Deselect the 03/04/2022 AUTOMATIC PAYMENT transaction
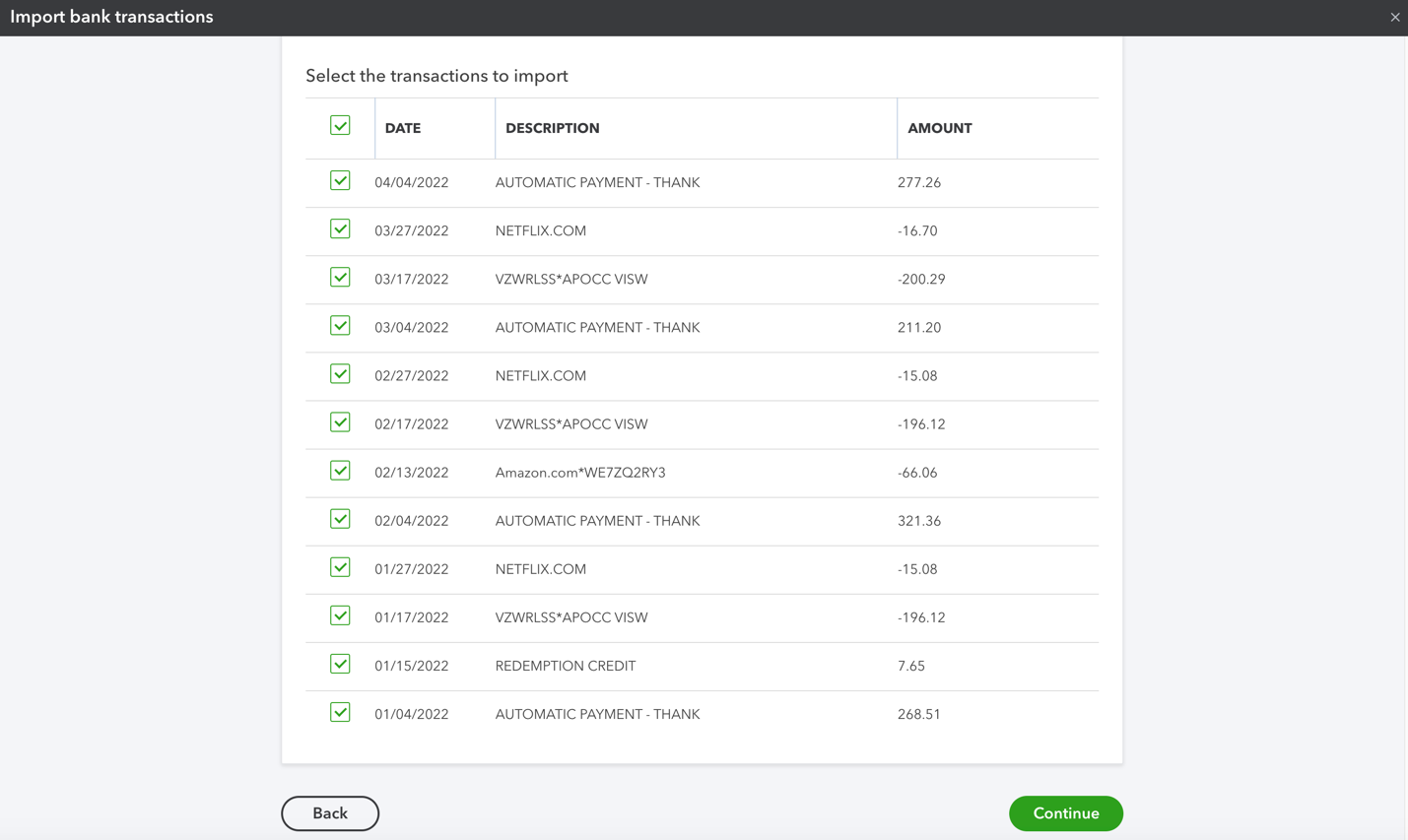This screenshot has height=840, width=1408. coord(340,325)
